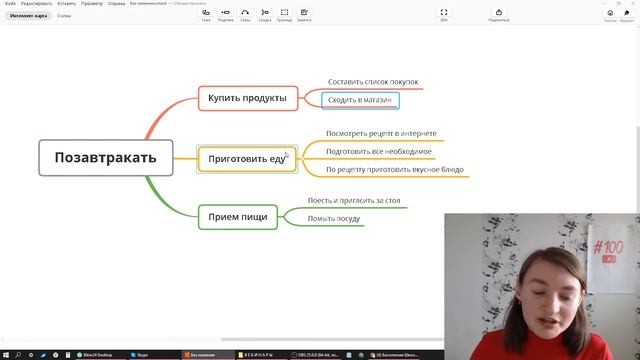Click subtopic Сходить в магазин
Image resolution: width=640 pixels, height=360 pixels.
(360, 100)
